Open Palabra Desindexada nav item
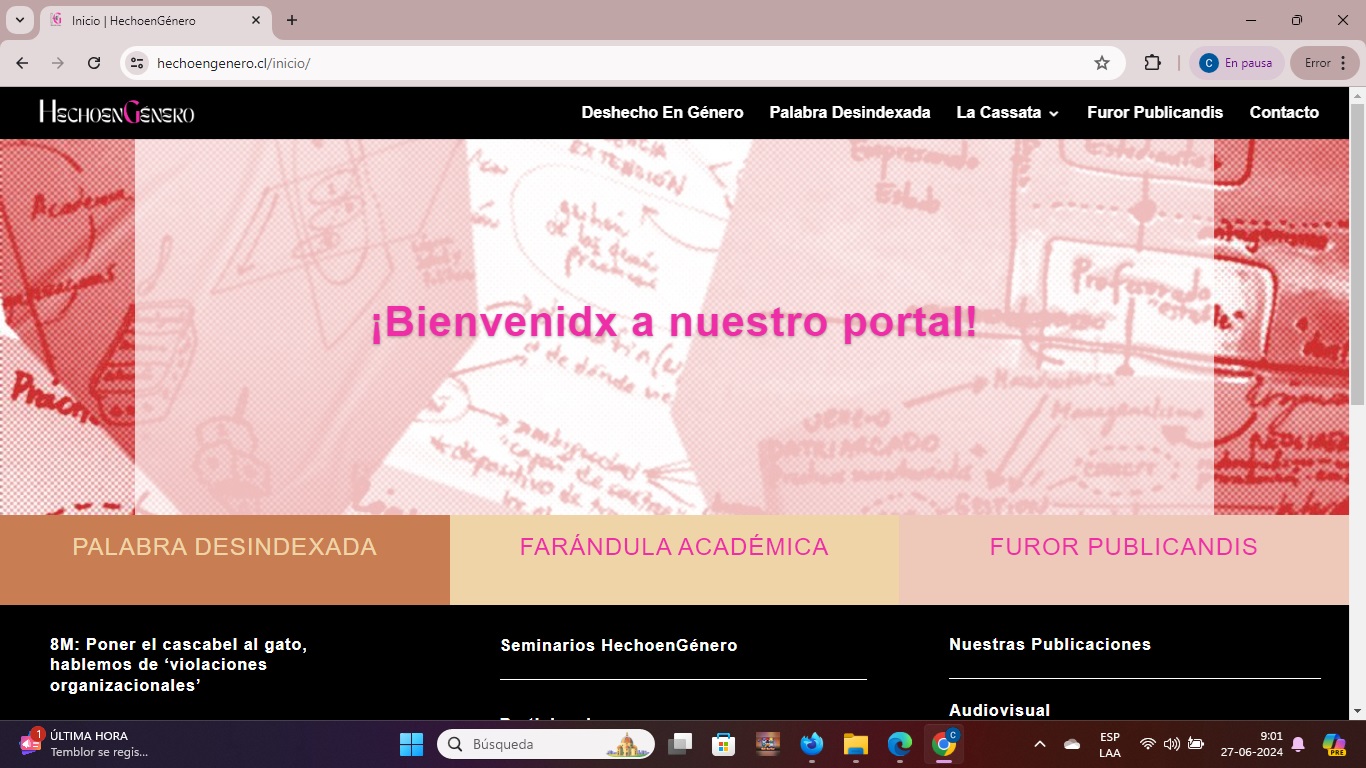Viewport: 1366px width, 768px height. tap(849, 112)
